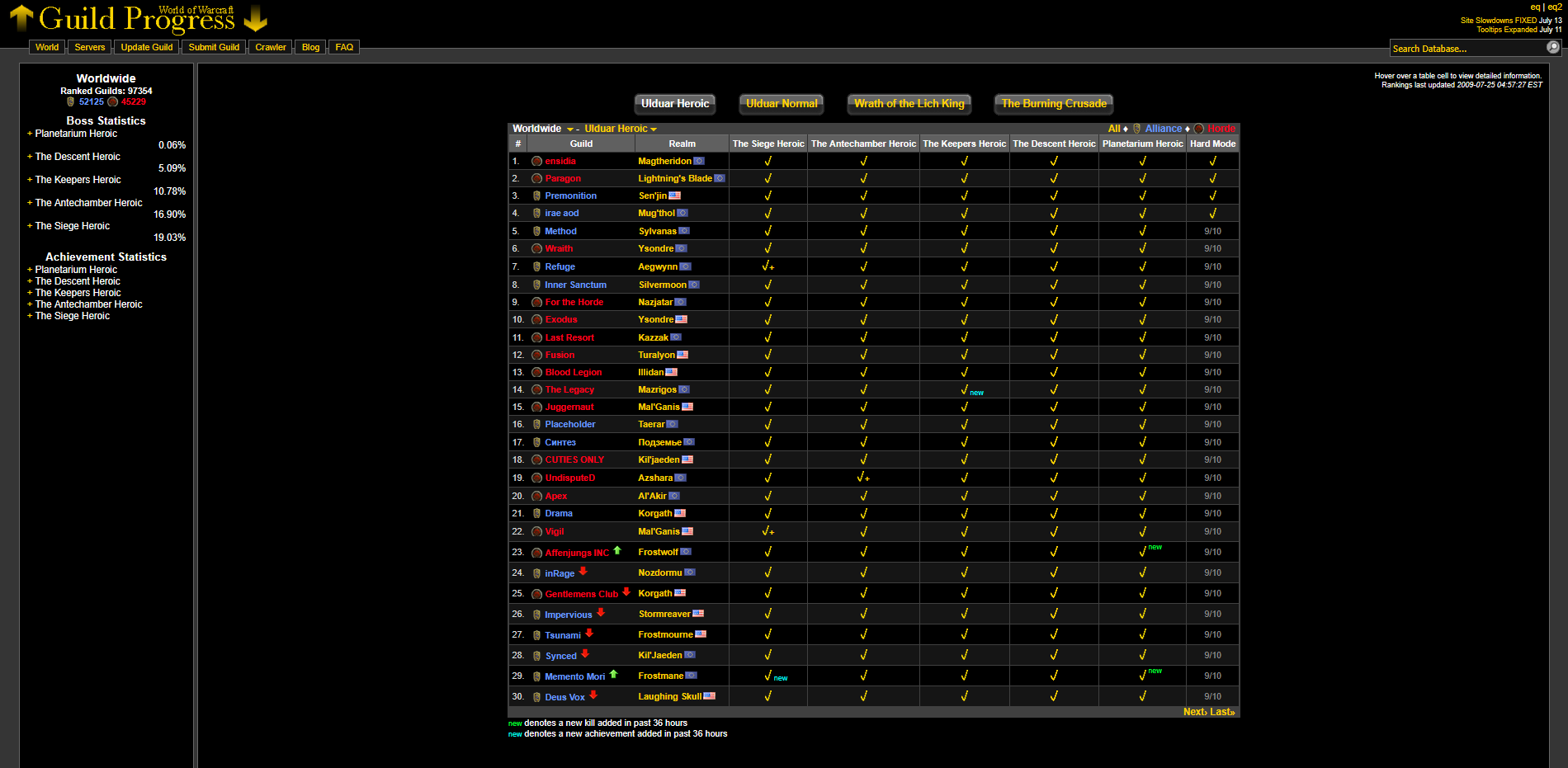Image resolution: width=1568 pixels, height=768 pixels.
Task: Click the search magnifier icon
Action: tap(1552, 48)
